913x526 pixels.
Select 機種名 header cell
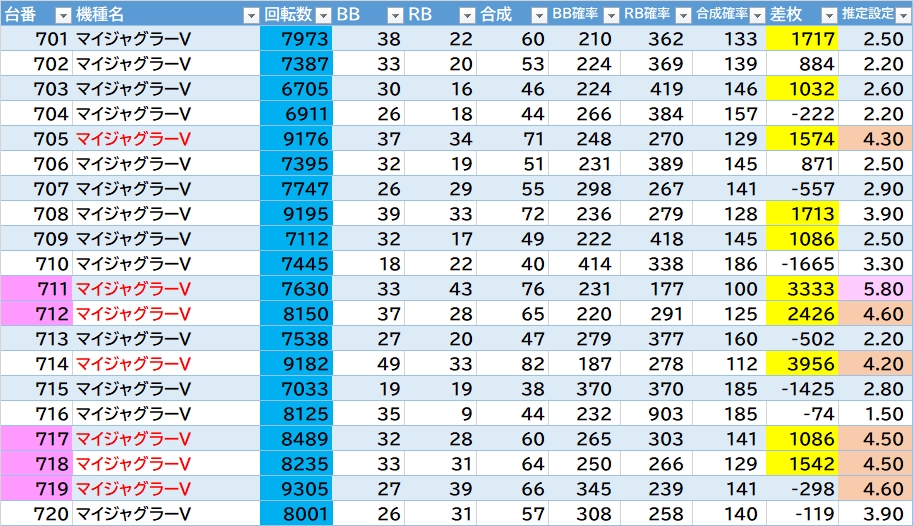[x=166, y=14]
